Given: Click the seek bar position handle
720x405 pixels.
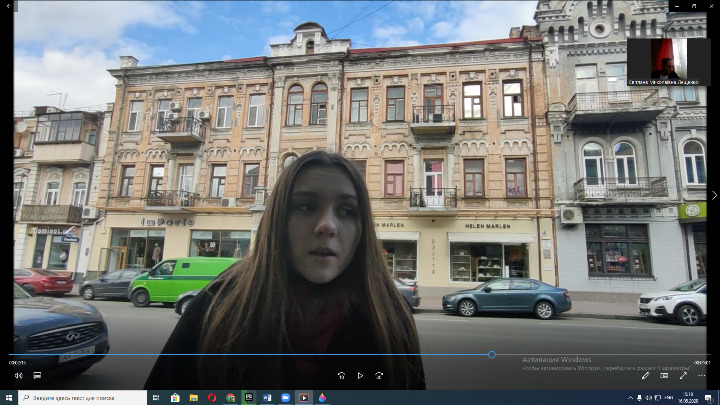Looking at the screenshot, I should (492, 354).
